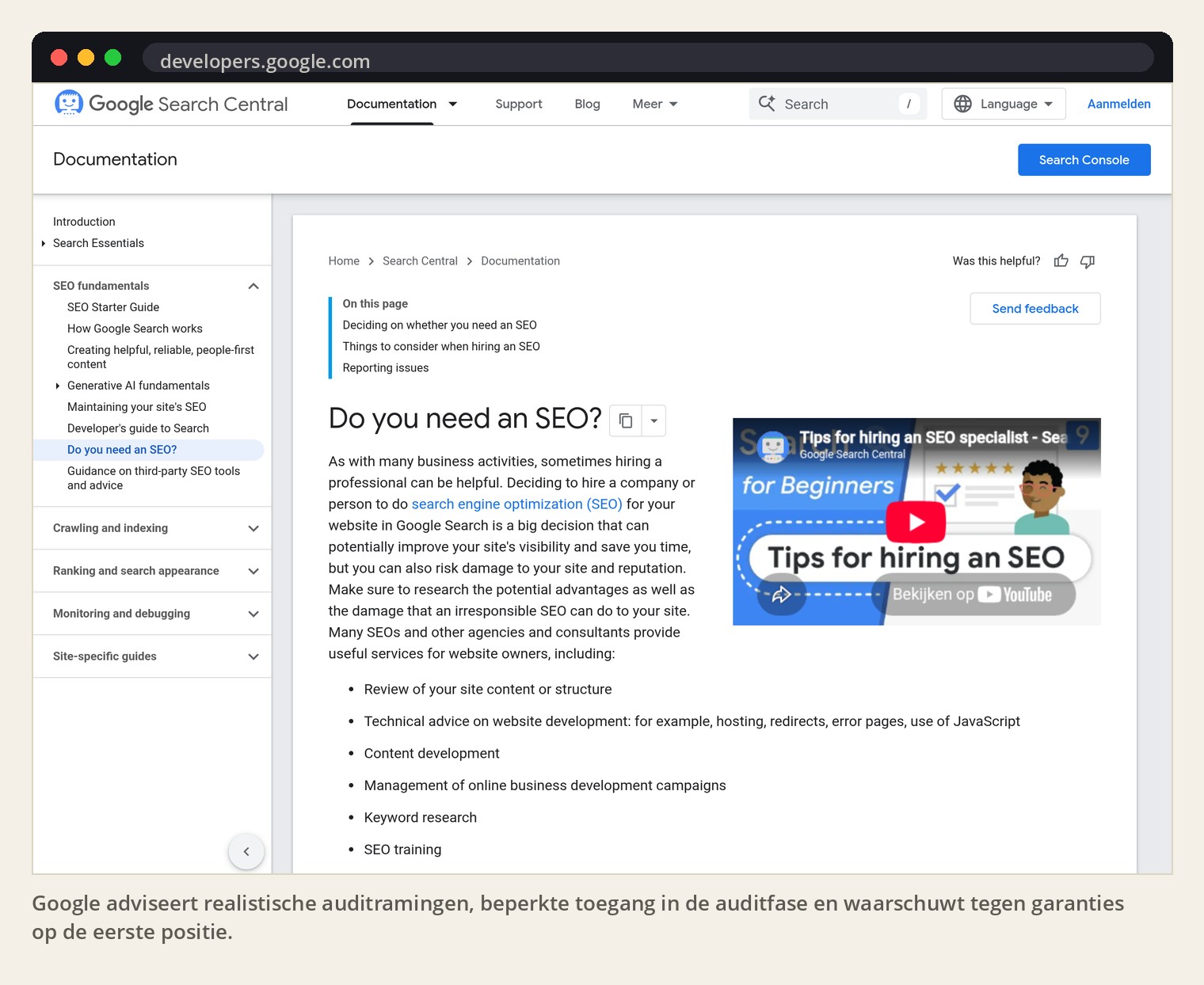Open Bekijken op YouTube link

pyautogui.click(x=973, y=595)
